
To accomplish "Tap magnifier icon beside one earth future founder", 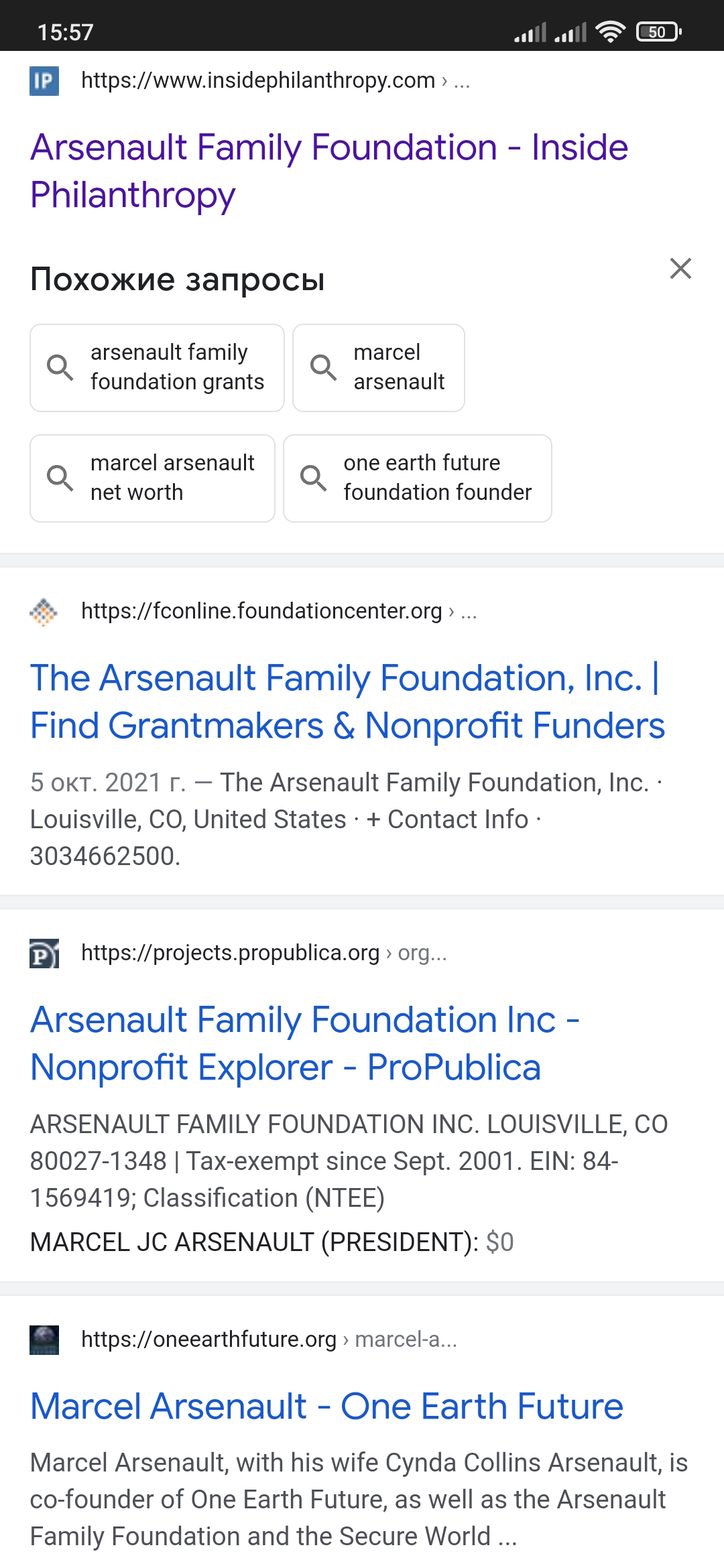I will click(313, 478).
